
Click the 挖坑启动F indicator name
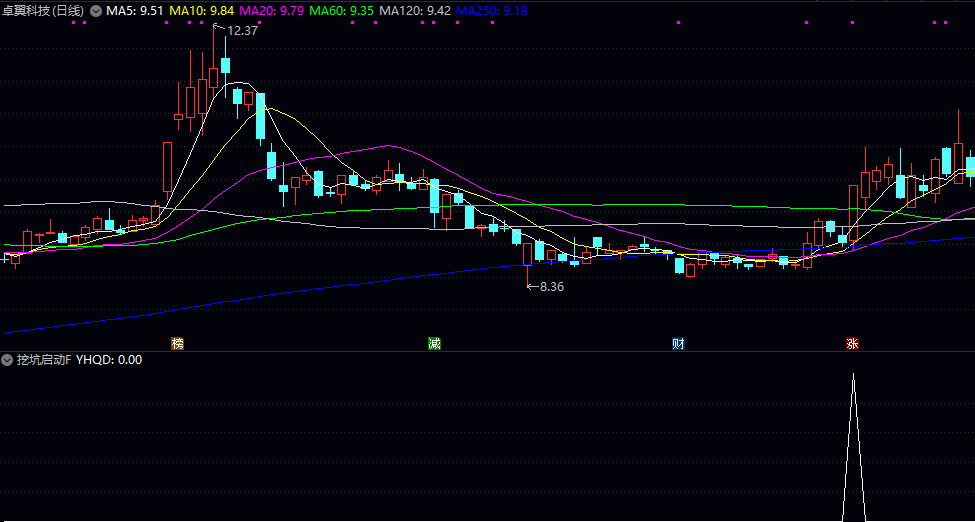click(x=44, y=360)
